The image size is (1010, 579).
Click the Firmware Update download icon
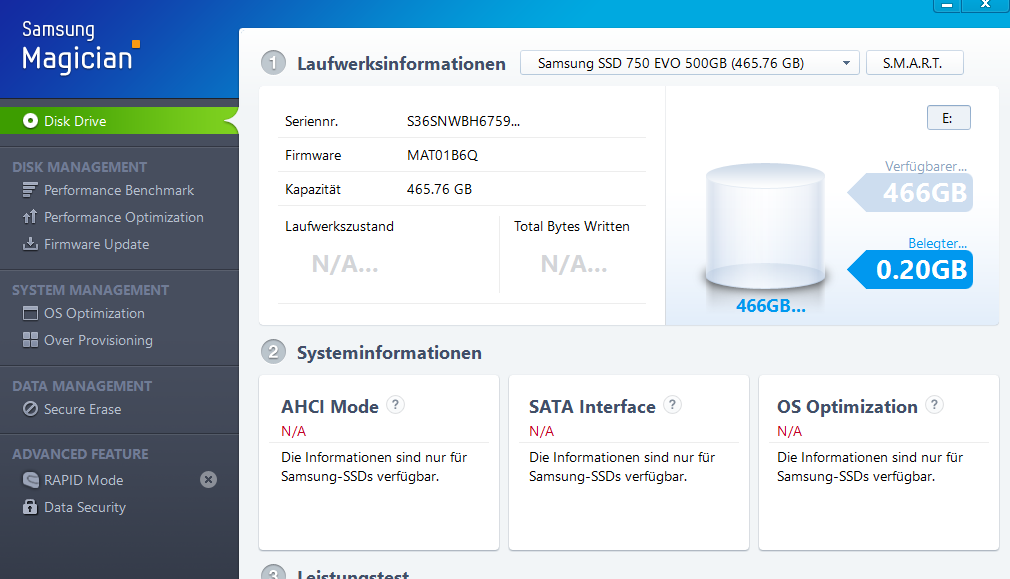pos(30,244)
